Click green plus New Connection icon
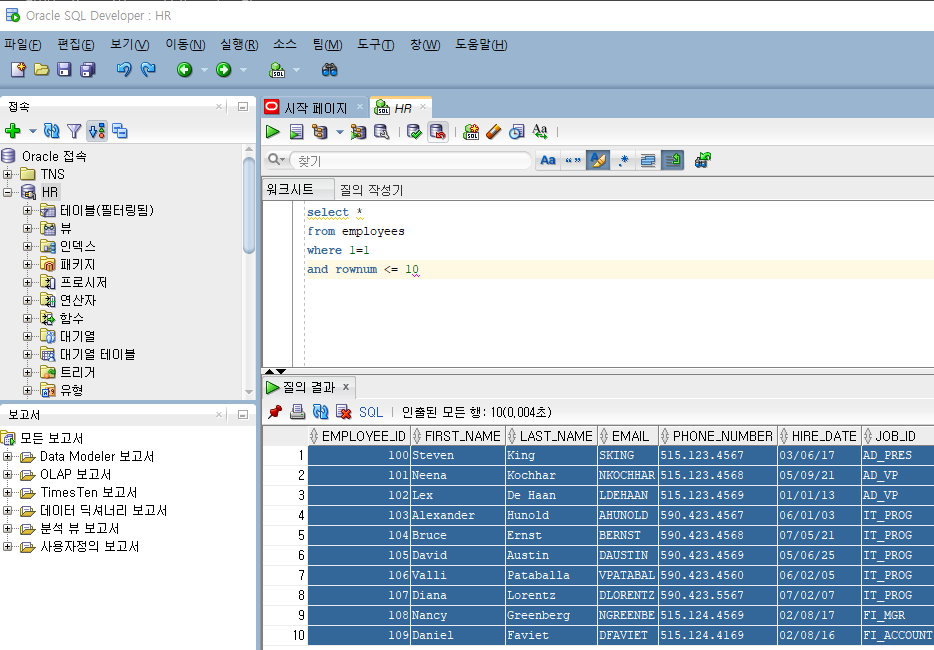 click(13, 130)
